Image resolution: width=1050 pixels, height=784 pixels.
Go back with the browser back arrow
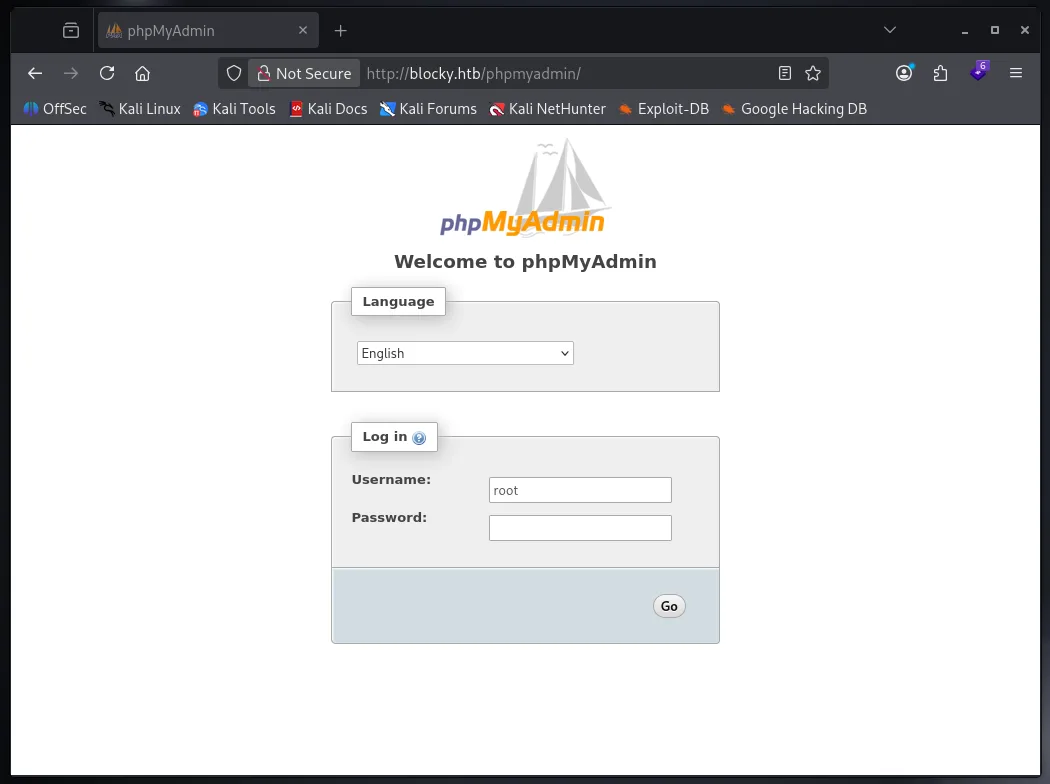[35, 73]
